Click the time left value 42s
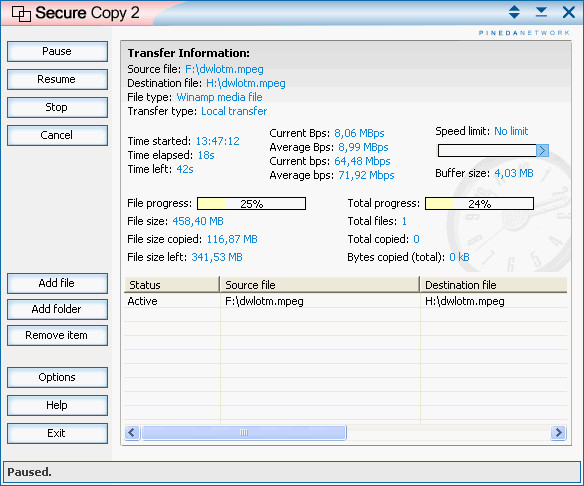Image resolution: width=584 pixels, height=486 pixels. click(x=185, y=169)
